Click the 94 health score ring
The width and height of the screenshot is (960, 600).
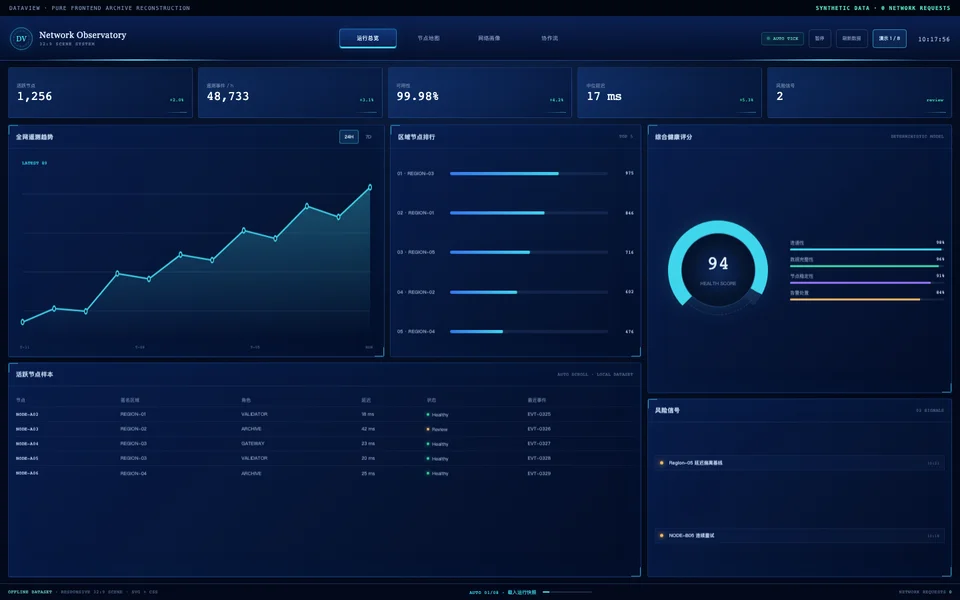(x=718, y=268)
